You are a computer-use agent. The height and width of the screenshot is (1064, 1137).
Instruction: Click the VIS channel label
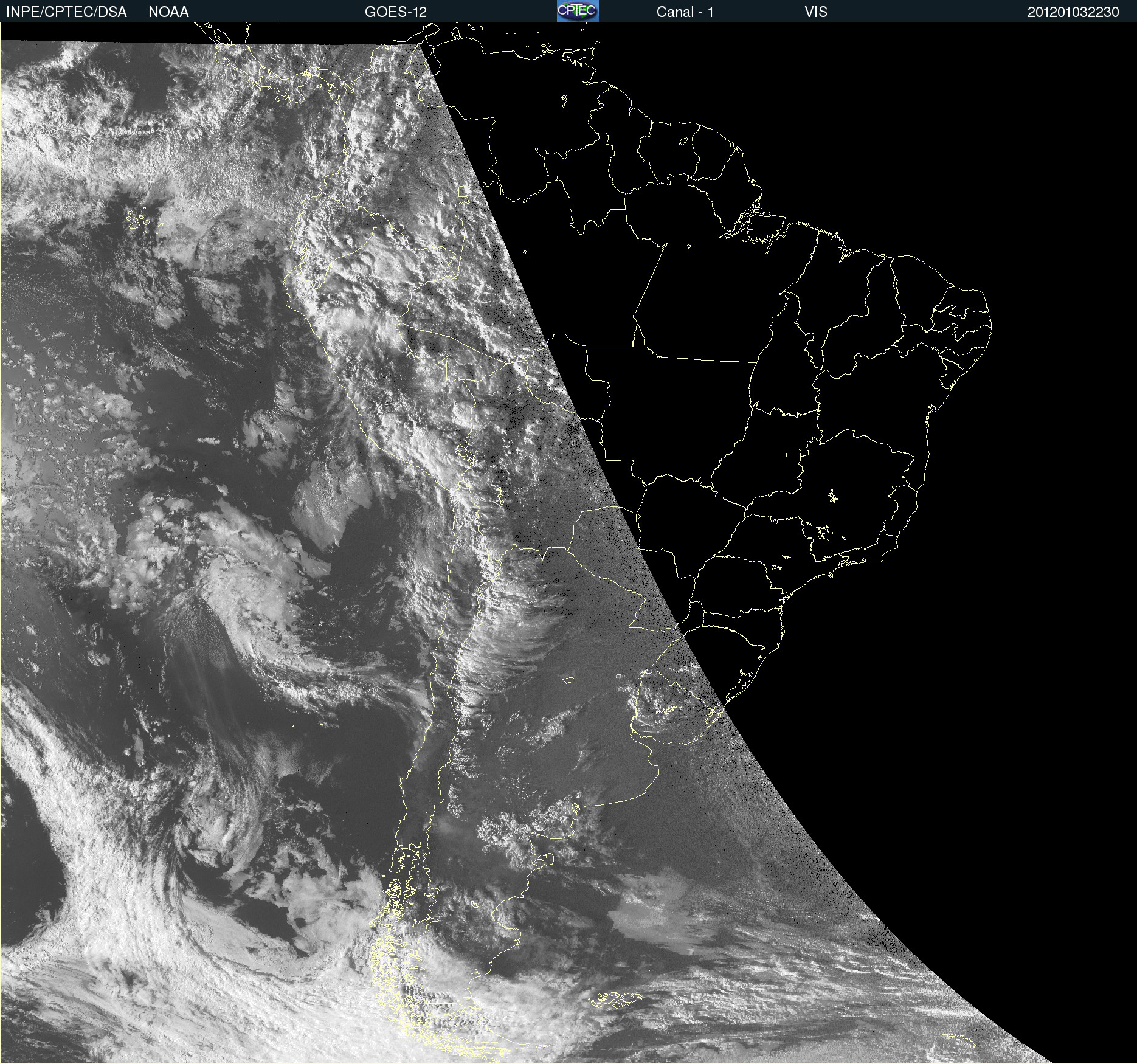tap(816, 12)
